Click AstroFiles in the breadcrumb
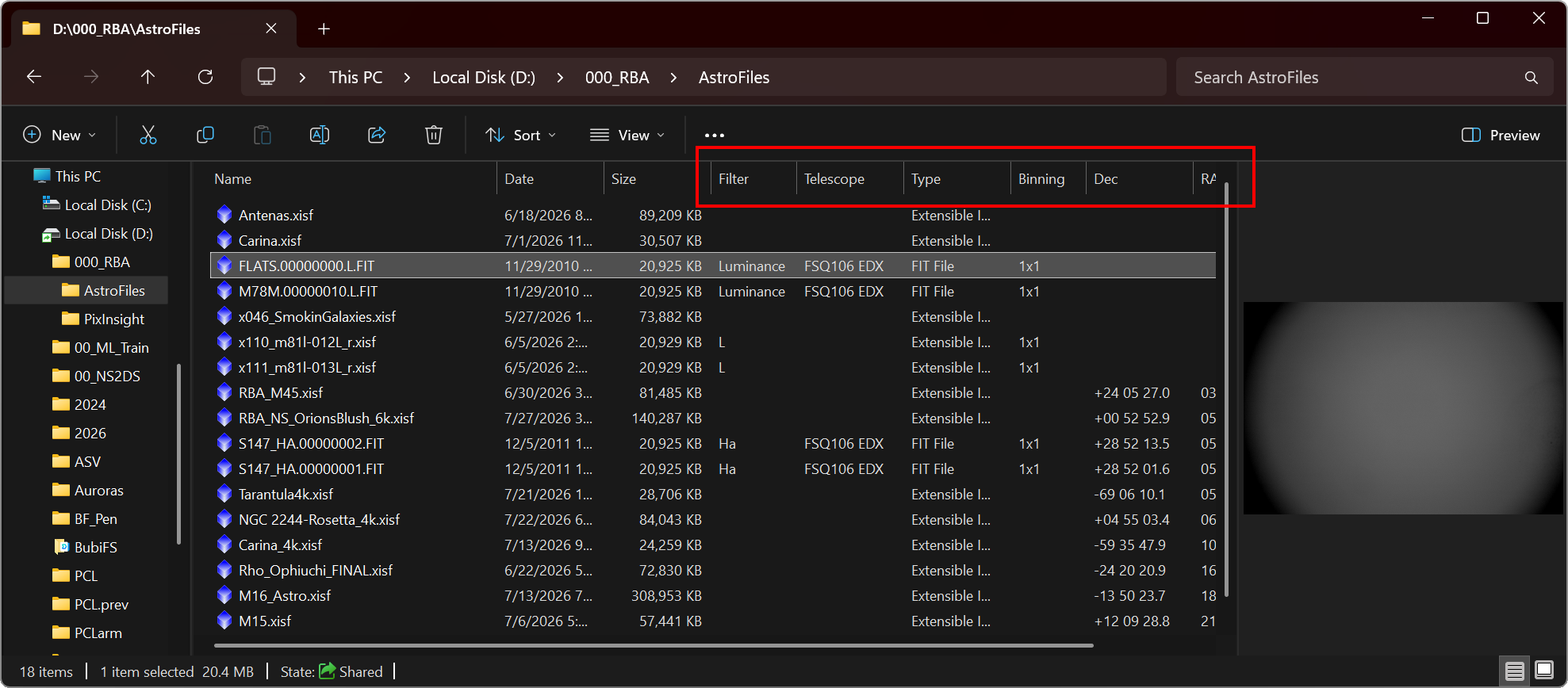 (x=734, y=78)
